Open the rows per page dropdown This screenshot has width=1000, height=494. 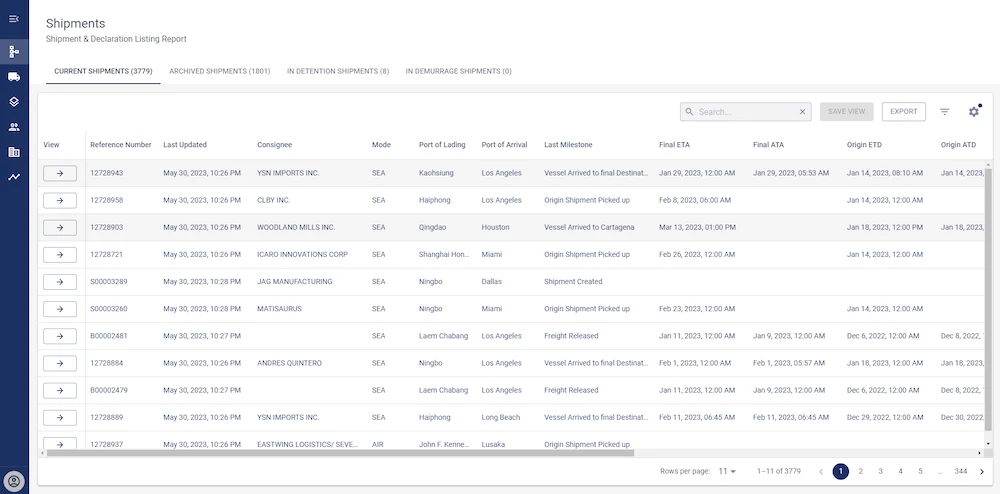(x=727, y=471)
